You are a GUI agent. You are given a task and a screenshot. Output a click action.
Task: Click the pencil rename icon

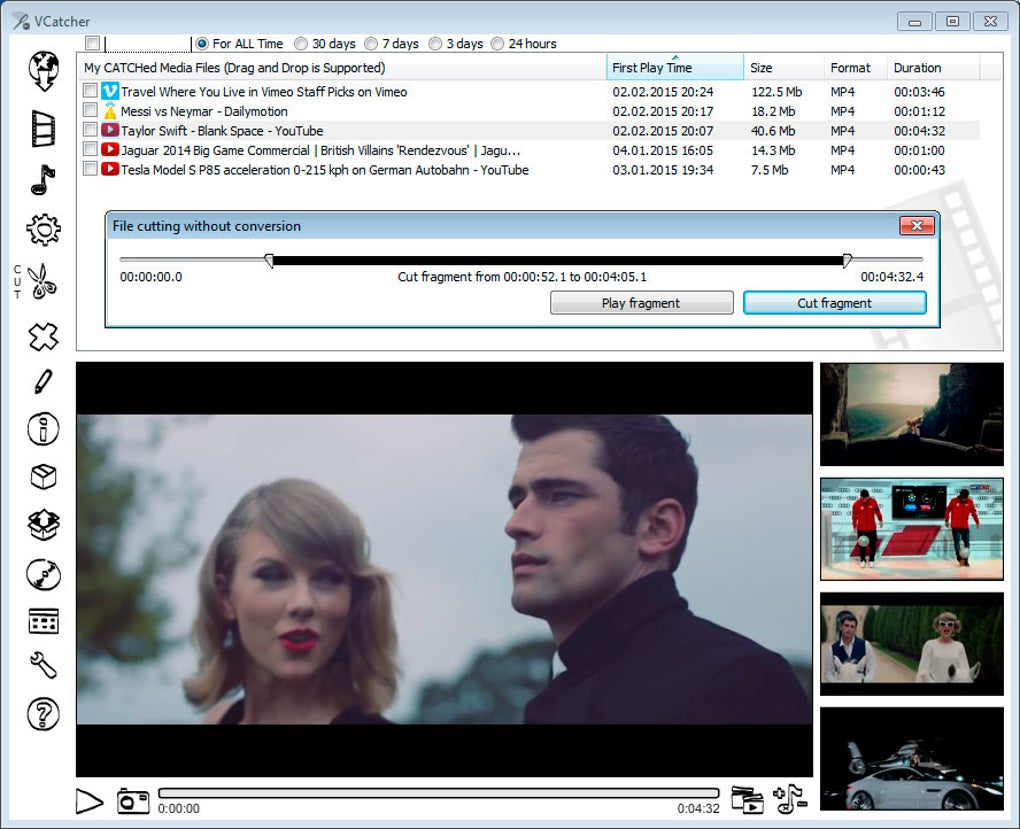click(43, 381)
